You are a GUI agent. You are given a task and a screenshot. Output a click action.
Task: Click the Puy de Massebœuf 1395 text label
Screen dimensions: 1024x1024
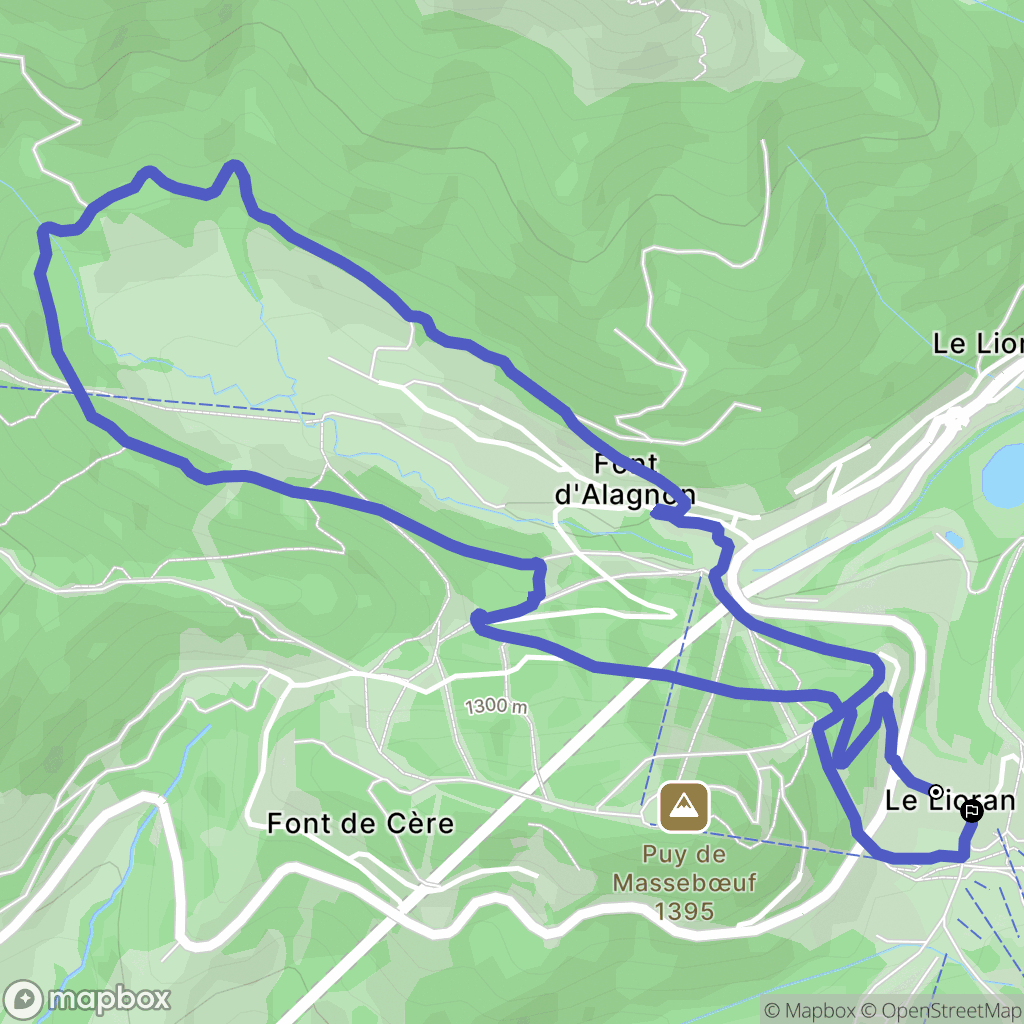(684, 882)
